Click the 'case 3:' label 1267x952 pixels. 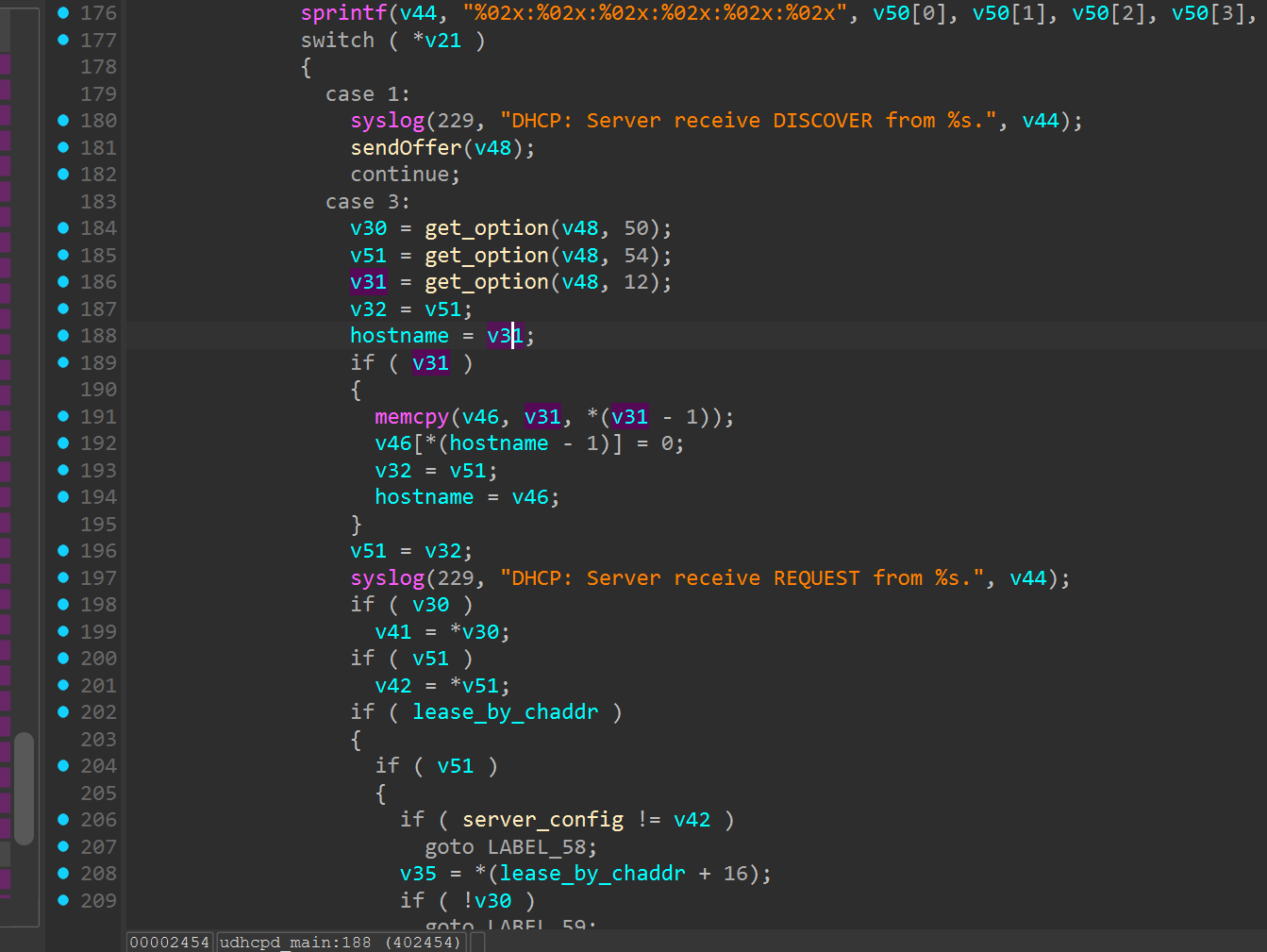(368, 202)
